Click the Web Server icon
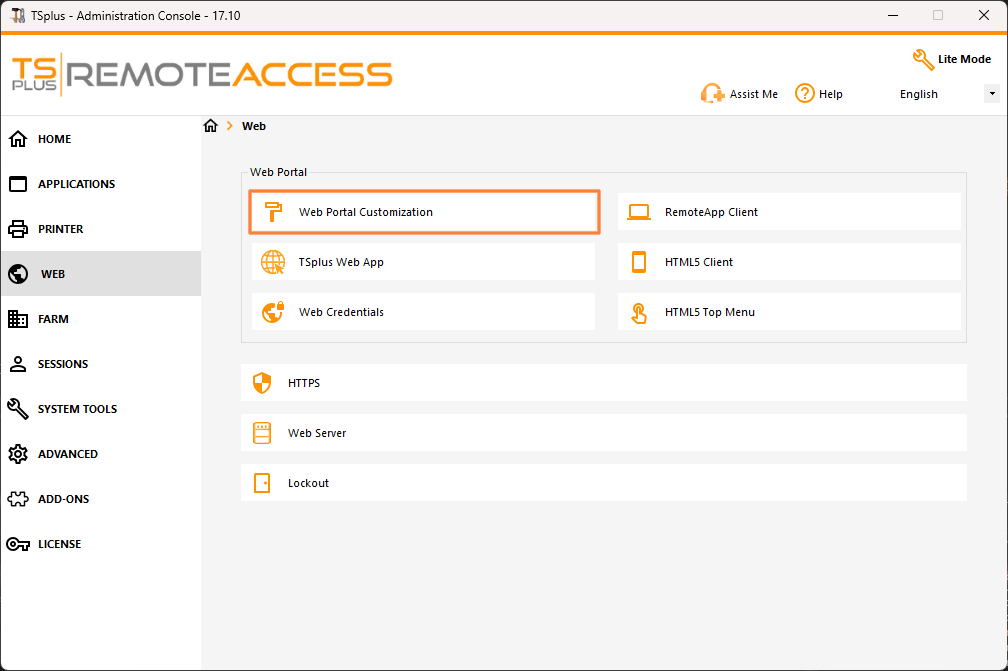This screenshot has height=671, width=1008. (262, 433)
